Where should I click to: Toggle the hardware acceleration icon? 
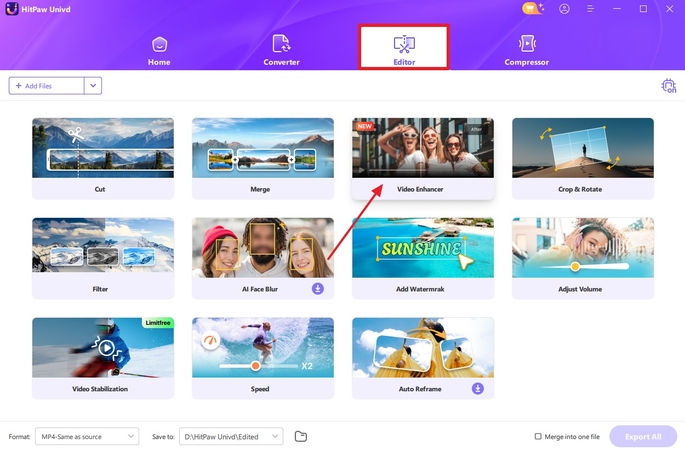coord(668,86)
